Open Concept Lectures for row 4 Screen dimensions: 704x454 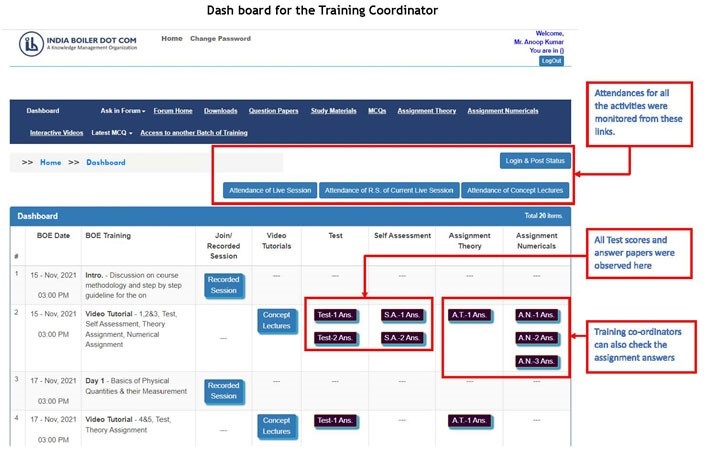[275, 426]
